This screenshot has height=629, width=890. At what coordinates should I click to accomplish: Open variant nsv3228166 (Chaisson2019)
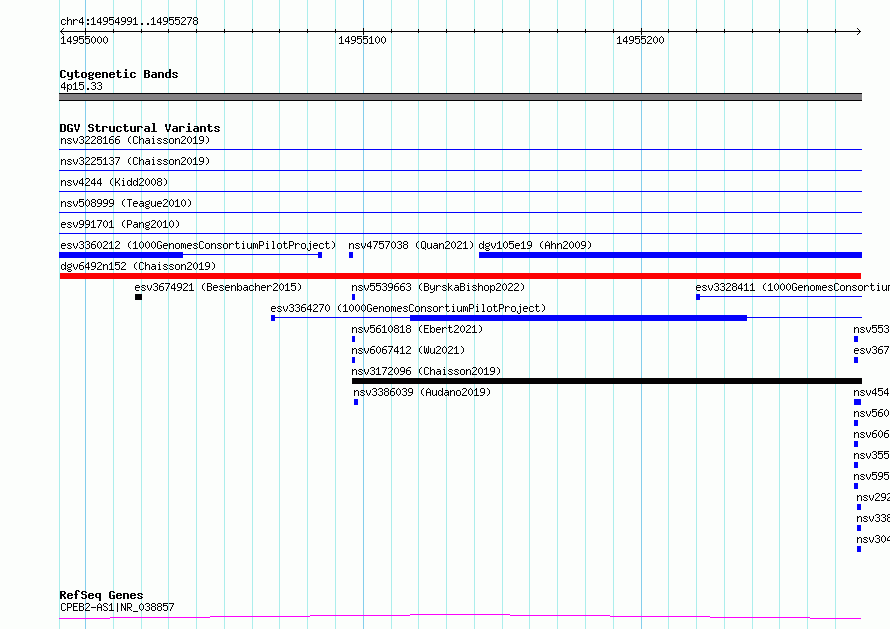135,140
